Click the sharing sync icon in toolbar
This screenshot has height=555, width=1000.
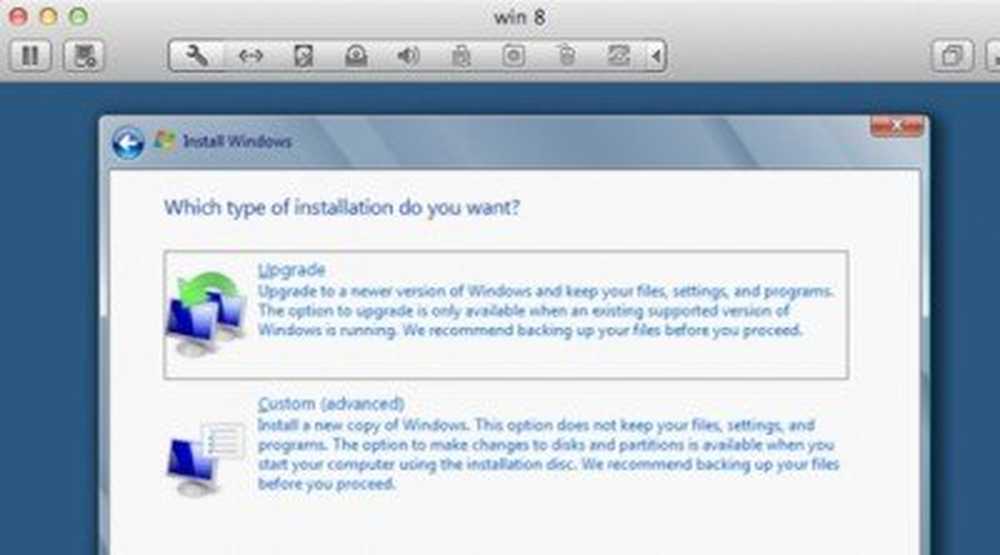(x=618, y=56)
